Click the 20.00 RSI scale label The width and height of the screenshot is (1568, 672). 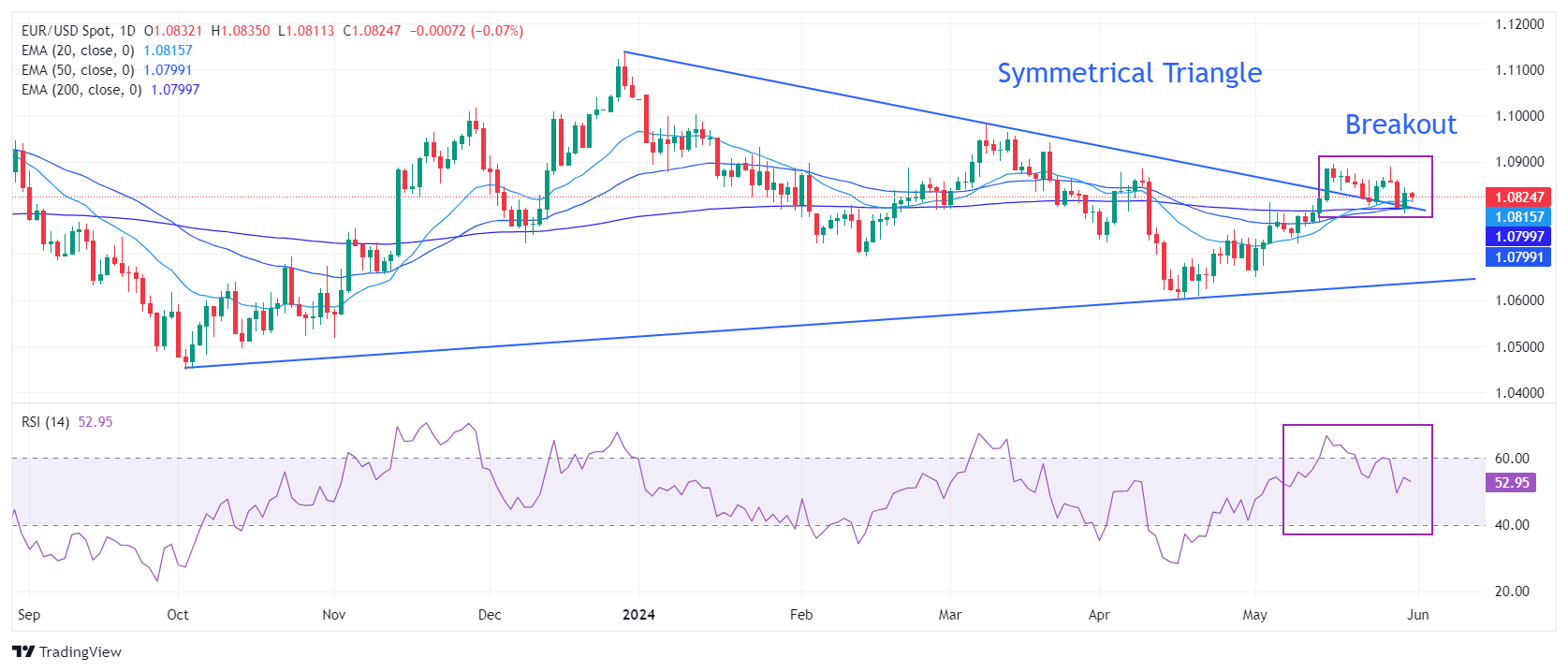(1512, 592)
